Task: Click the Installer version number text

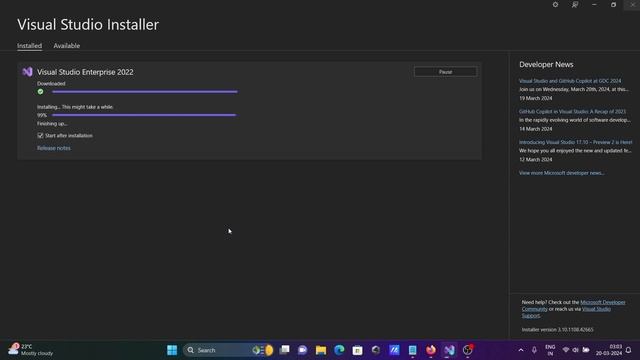Action: [558, 330]
